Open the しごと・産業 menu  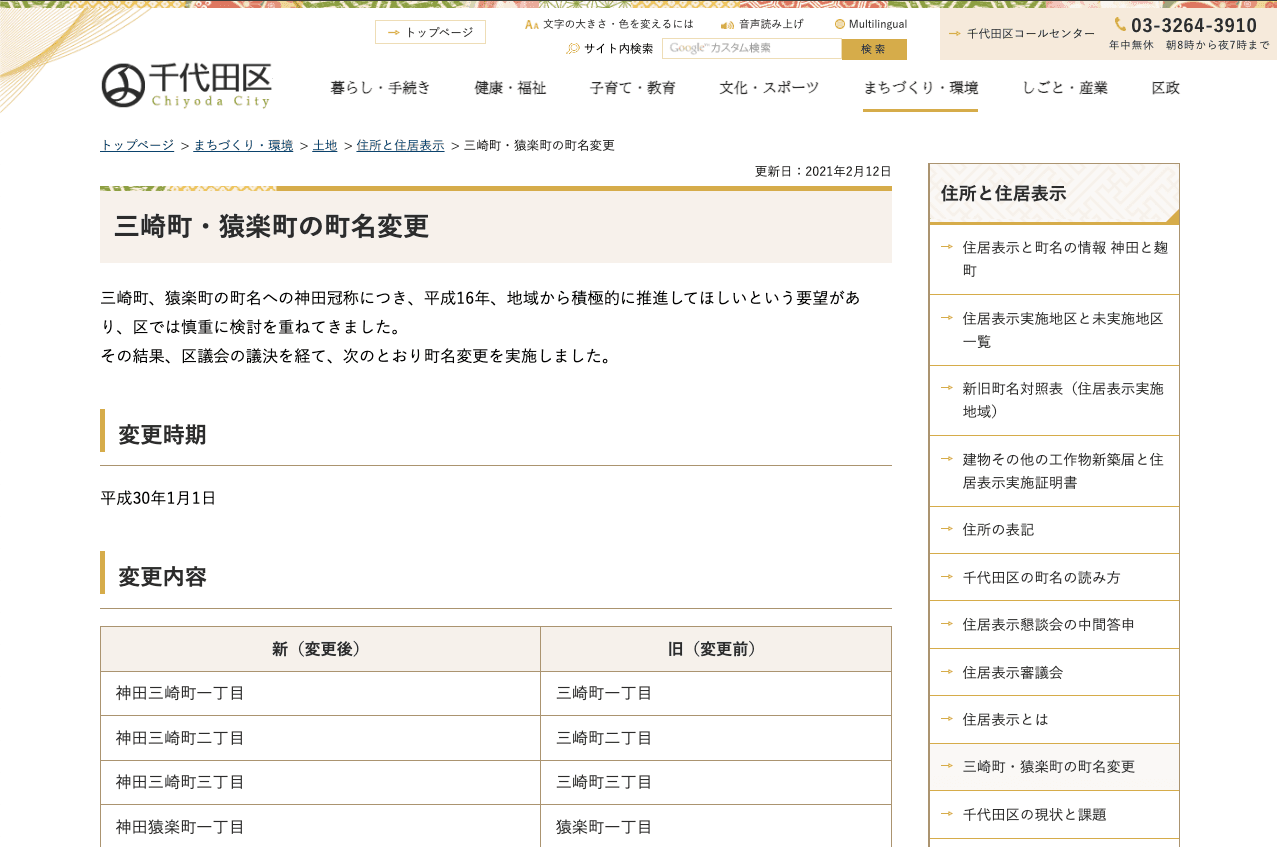coord(1064,88)
